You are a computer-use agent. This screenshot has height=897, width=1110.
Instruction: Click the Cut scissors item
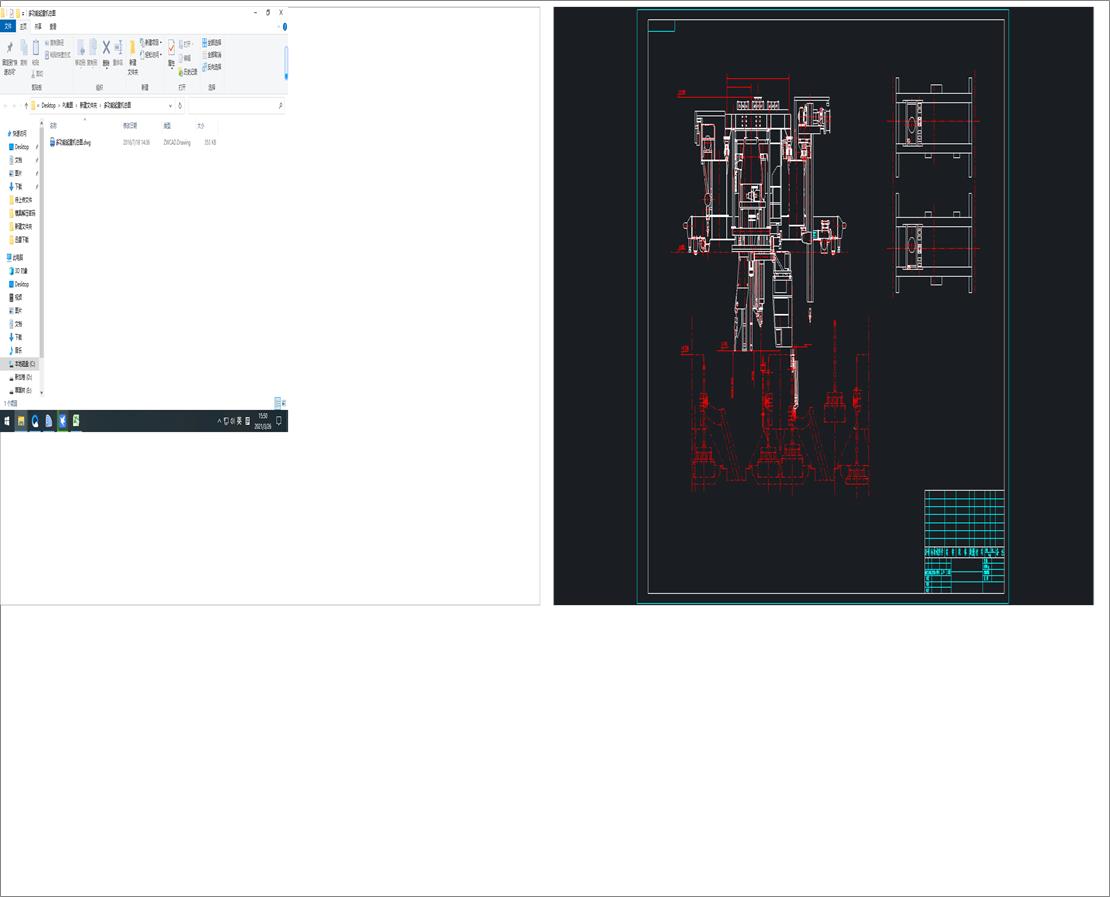coord(37,74)
